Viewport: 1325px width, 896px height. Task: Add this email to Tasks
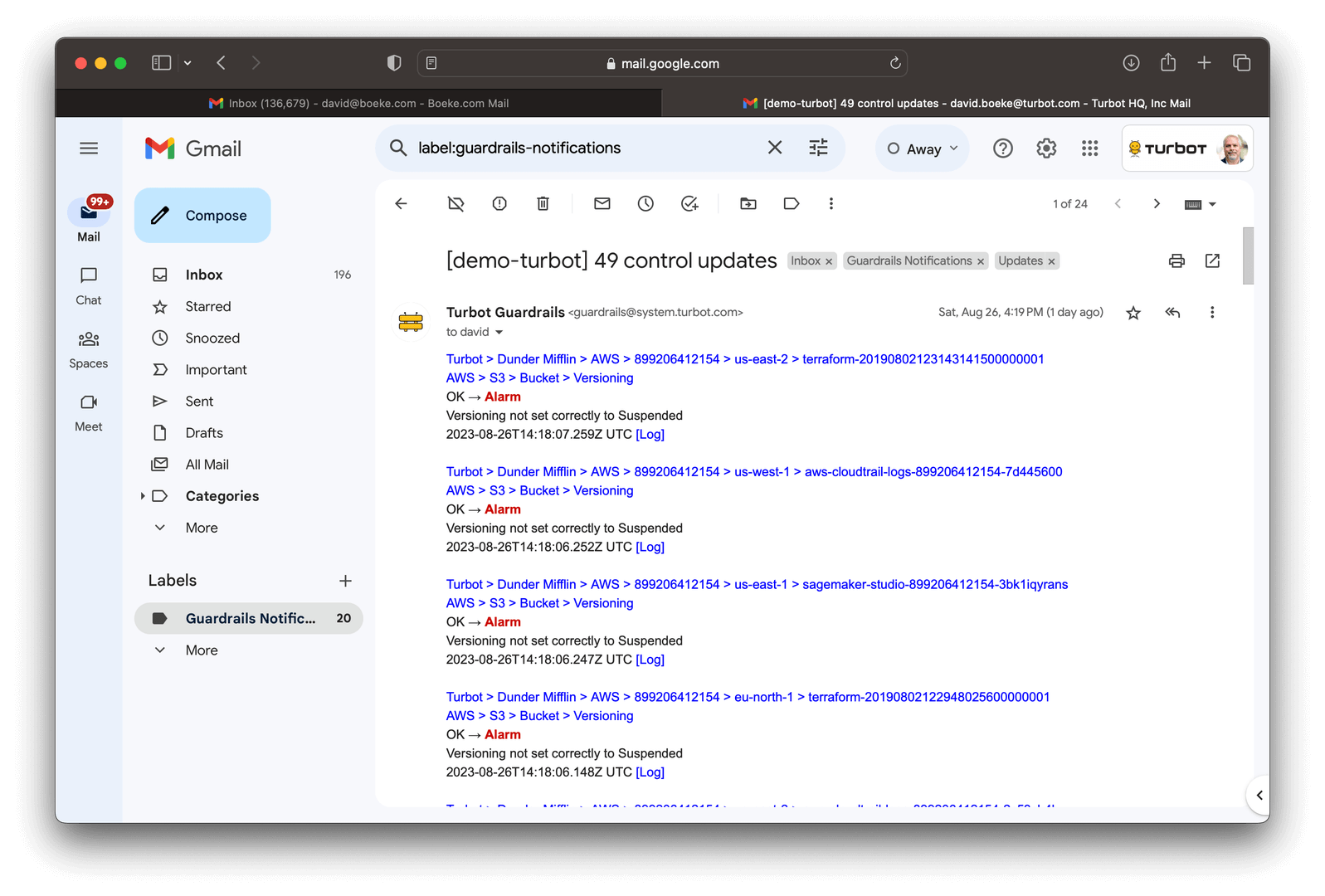pyautogui.click(x=689, y=204)
